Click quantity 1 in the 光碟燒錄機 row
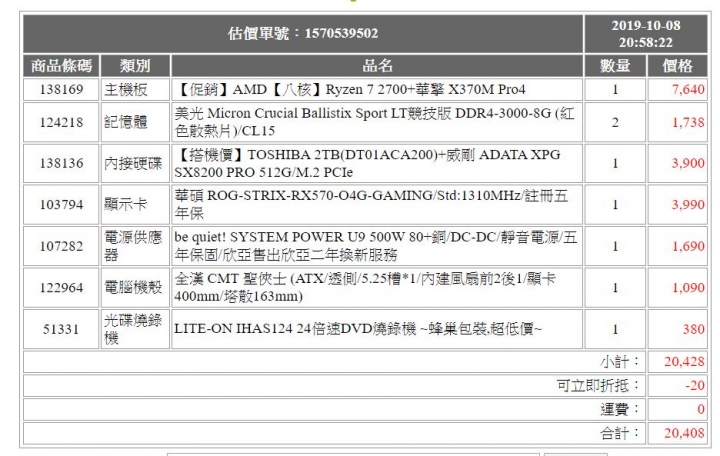This screenshot has width=720, height=456. pos(615,329)
